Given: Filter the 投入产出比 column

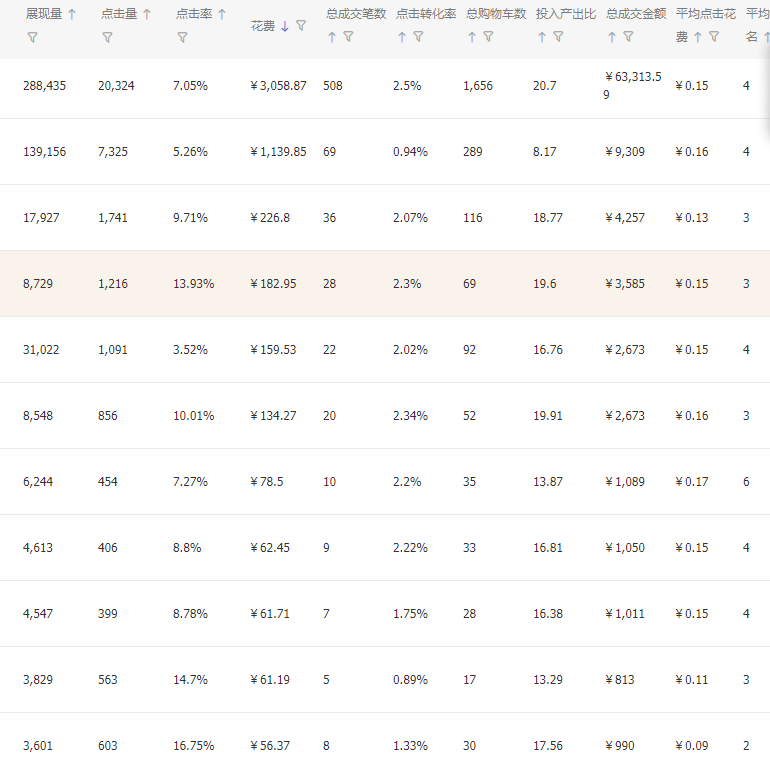Looking at the screenshot, I should tap(558, 36).
